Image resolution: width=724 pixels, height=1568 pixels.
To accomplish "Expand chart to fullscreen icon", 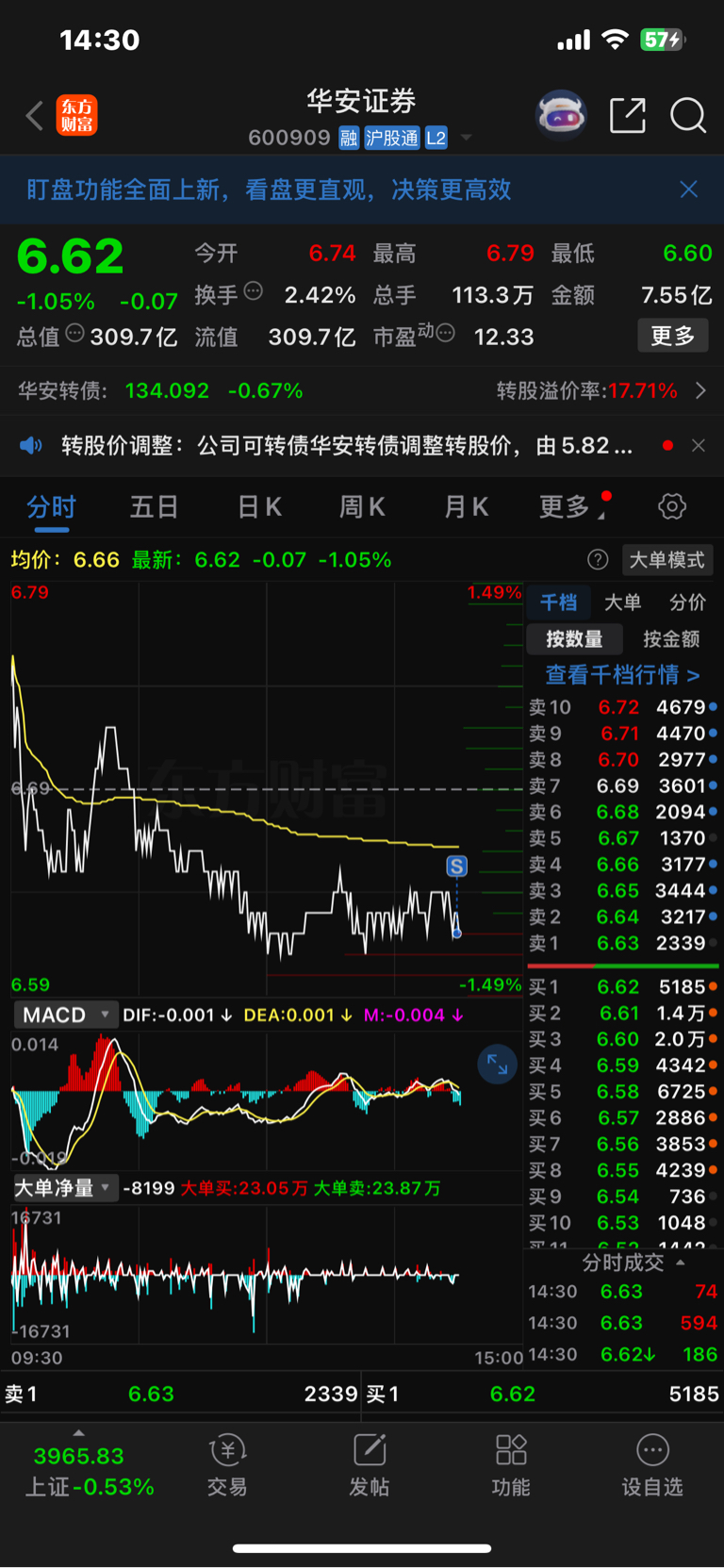I will (497, 1065).
